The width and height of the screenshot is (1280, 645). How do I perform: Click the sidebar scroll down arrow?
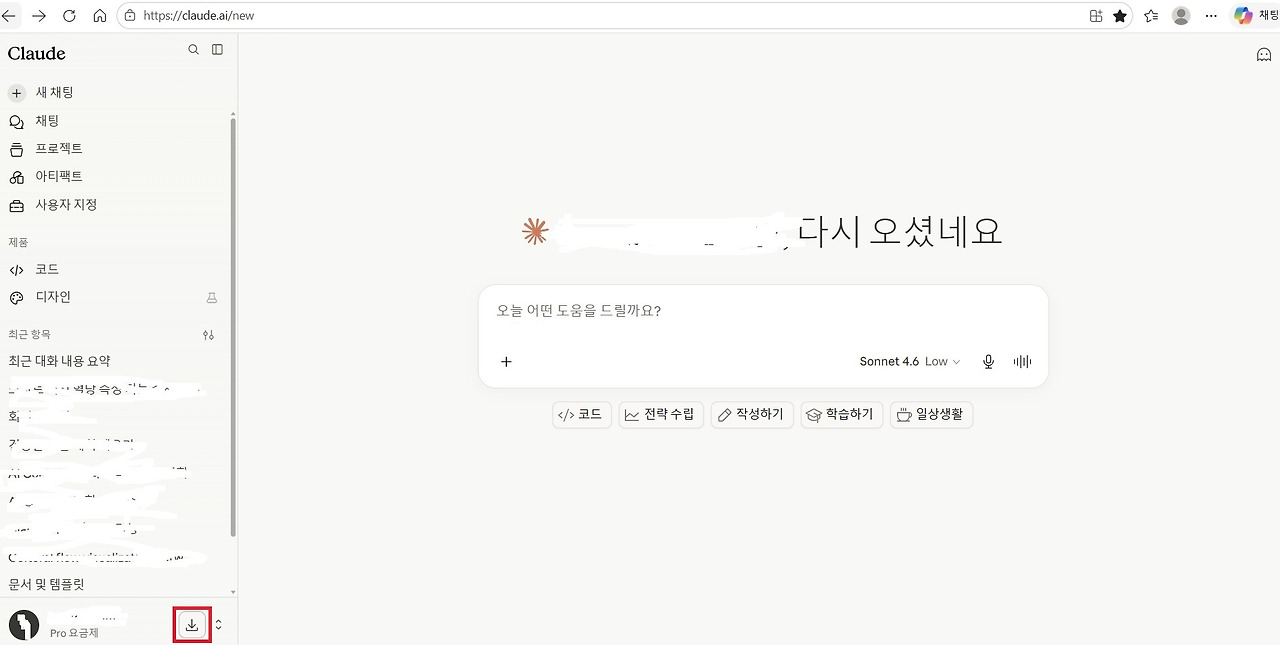tap(234, 592)
